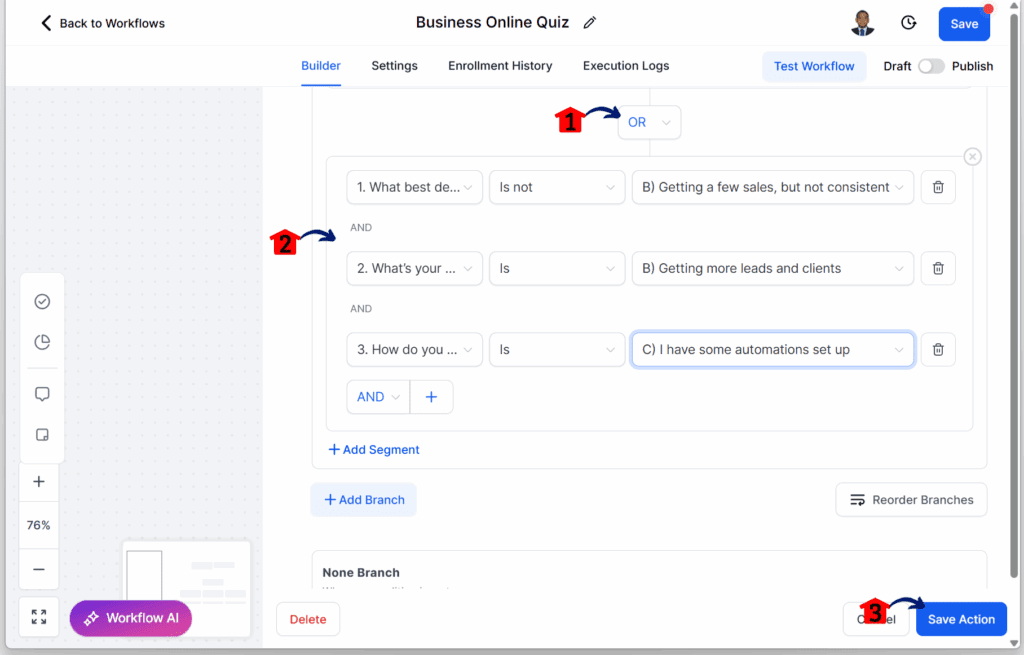
Task: Delete the third condition with its trash icon
Action: click(x=938, y=349)
